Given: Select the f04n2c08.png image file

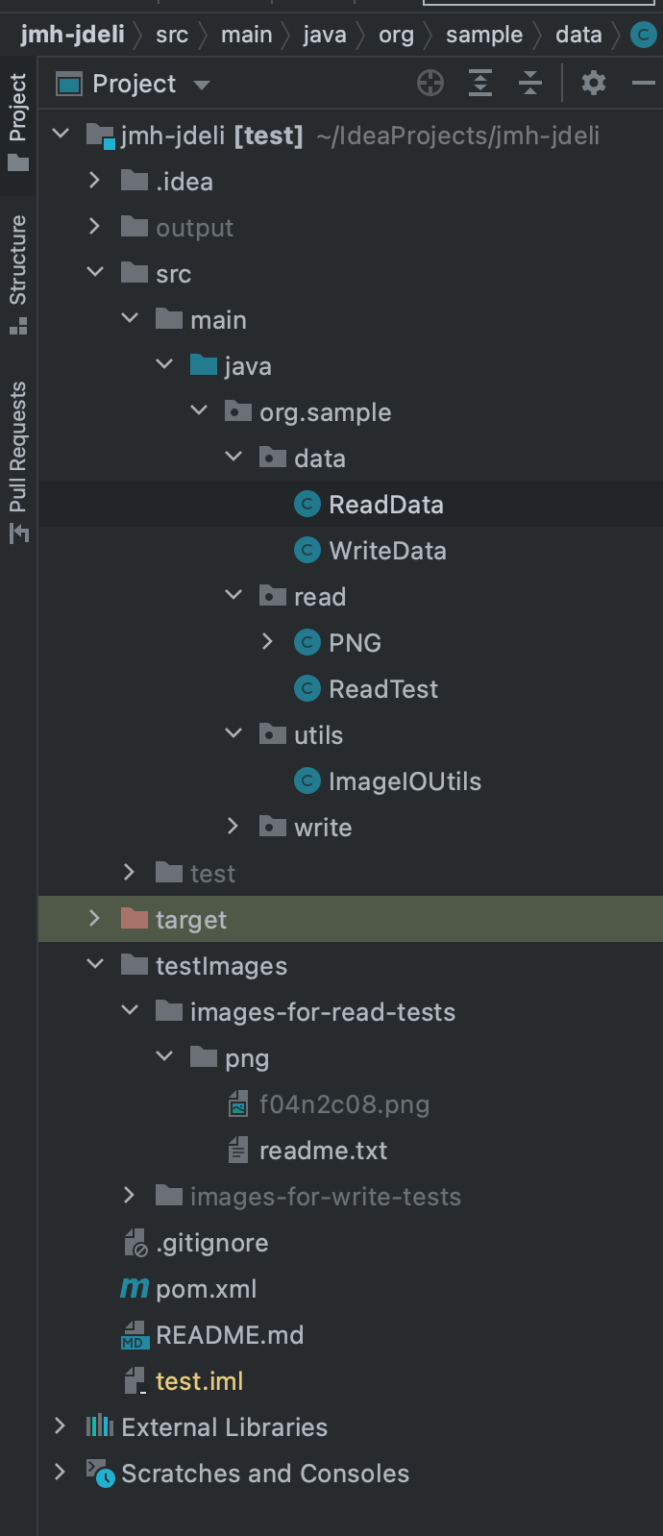Looking at the screenshot, I should coord(344,1105).
